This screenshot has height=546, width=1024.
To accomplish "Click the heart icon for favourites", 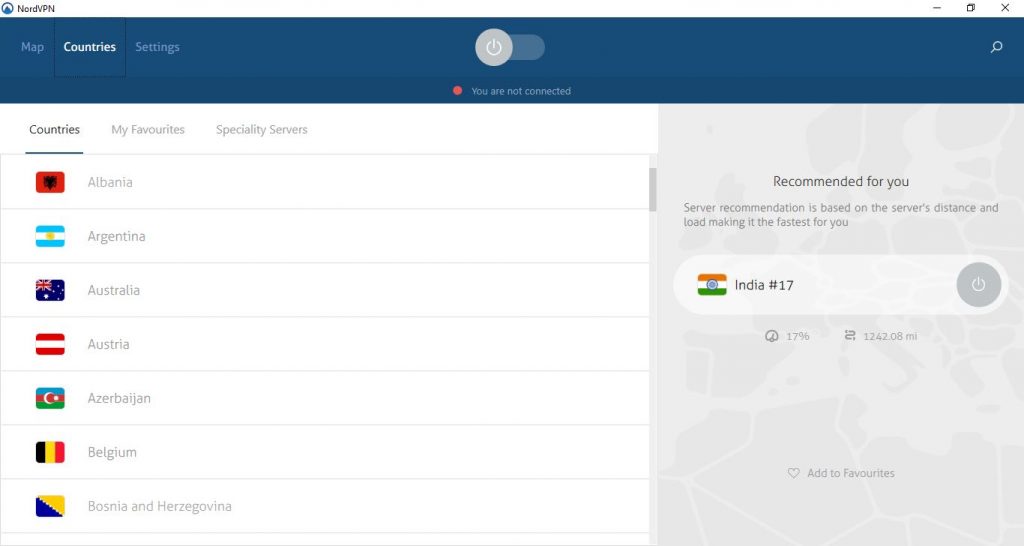I will tap(793, 473).
